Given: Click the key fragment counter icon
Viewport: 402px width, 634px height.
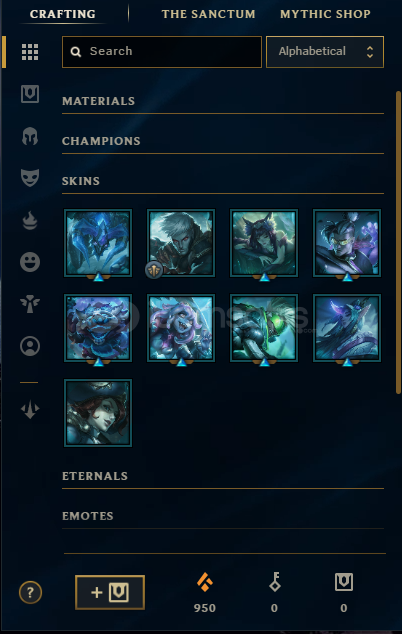Looking at the screenshot, I should [275, 582].
